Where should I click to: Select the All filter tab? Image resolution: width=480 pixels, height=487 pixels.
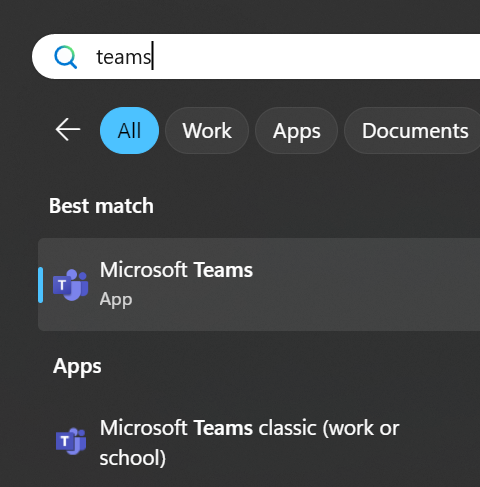(129, 130)
